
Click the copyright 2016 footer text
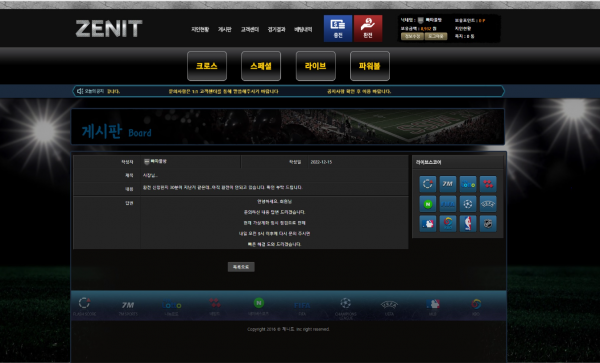pos(288,329)
